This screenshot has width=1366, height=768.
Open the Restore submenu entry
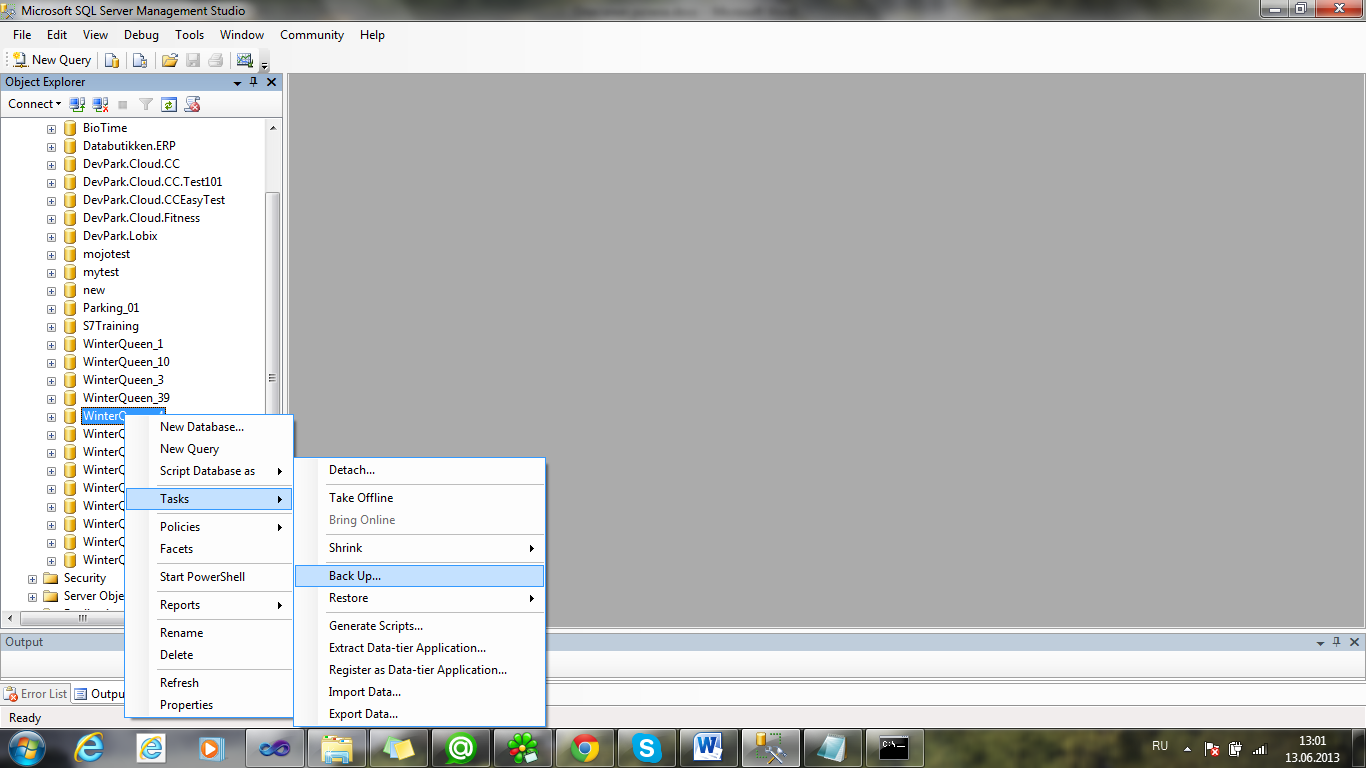tap(349, 598)
